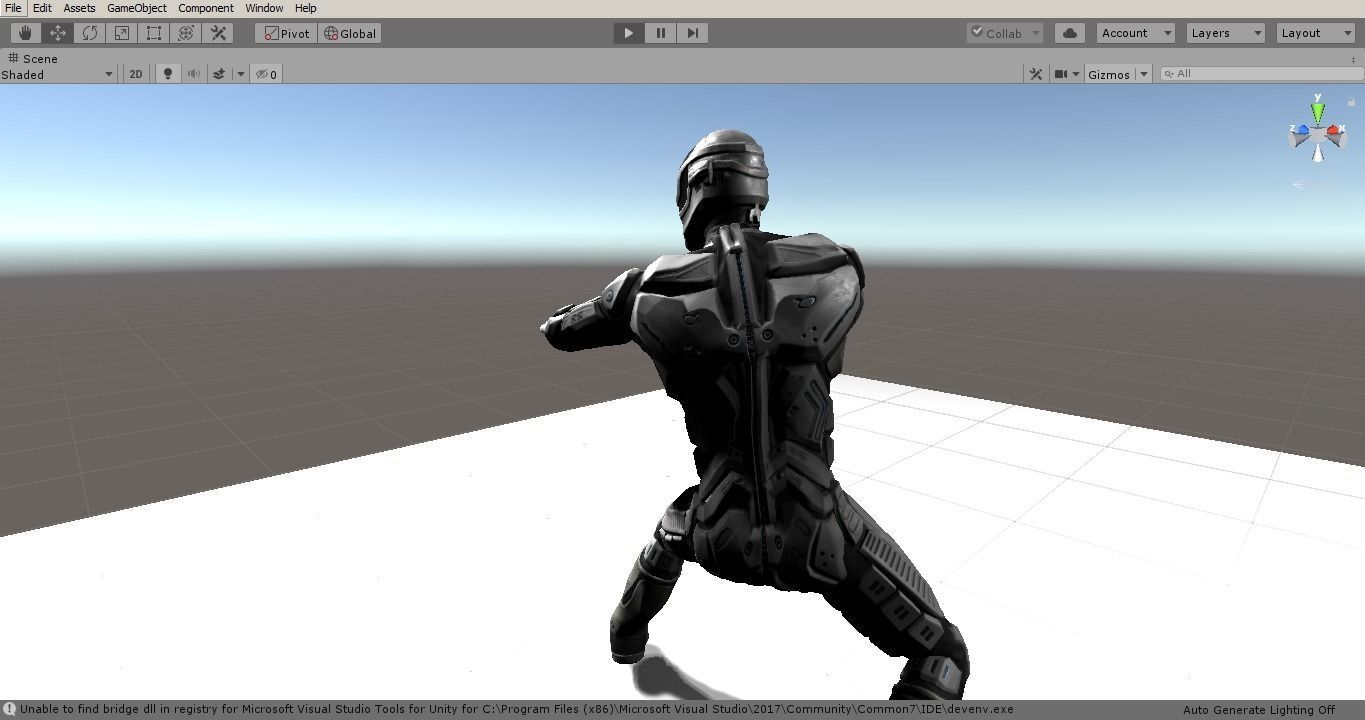Select the Scene tab
Screen dimensions: 1365x720
tap(33, 59)
